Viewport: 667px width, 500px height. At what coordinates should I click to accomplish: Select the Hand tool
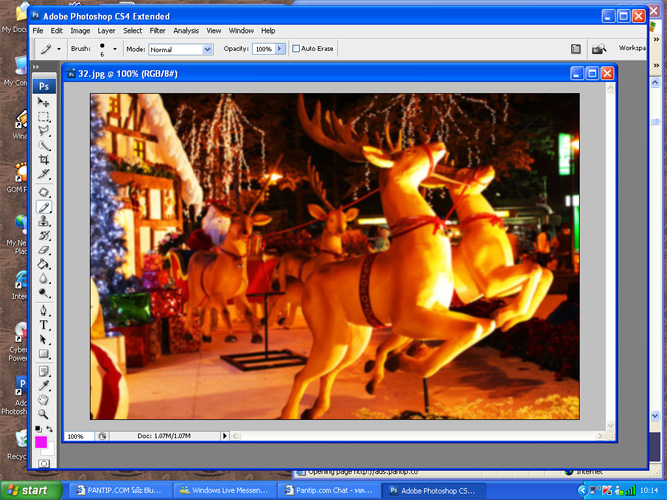click(43, 400)
